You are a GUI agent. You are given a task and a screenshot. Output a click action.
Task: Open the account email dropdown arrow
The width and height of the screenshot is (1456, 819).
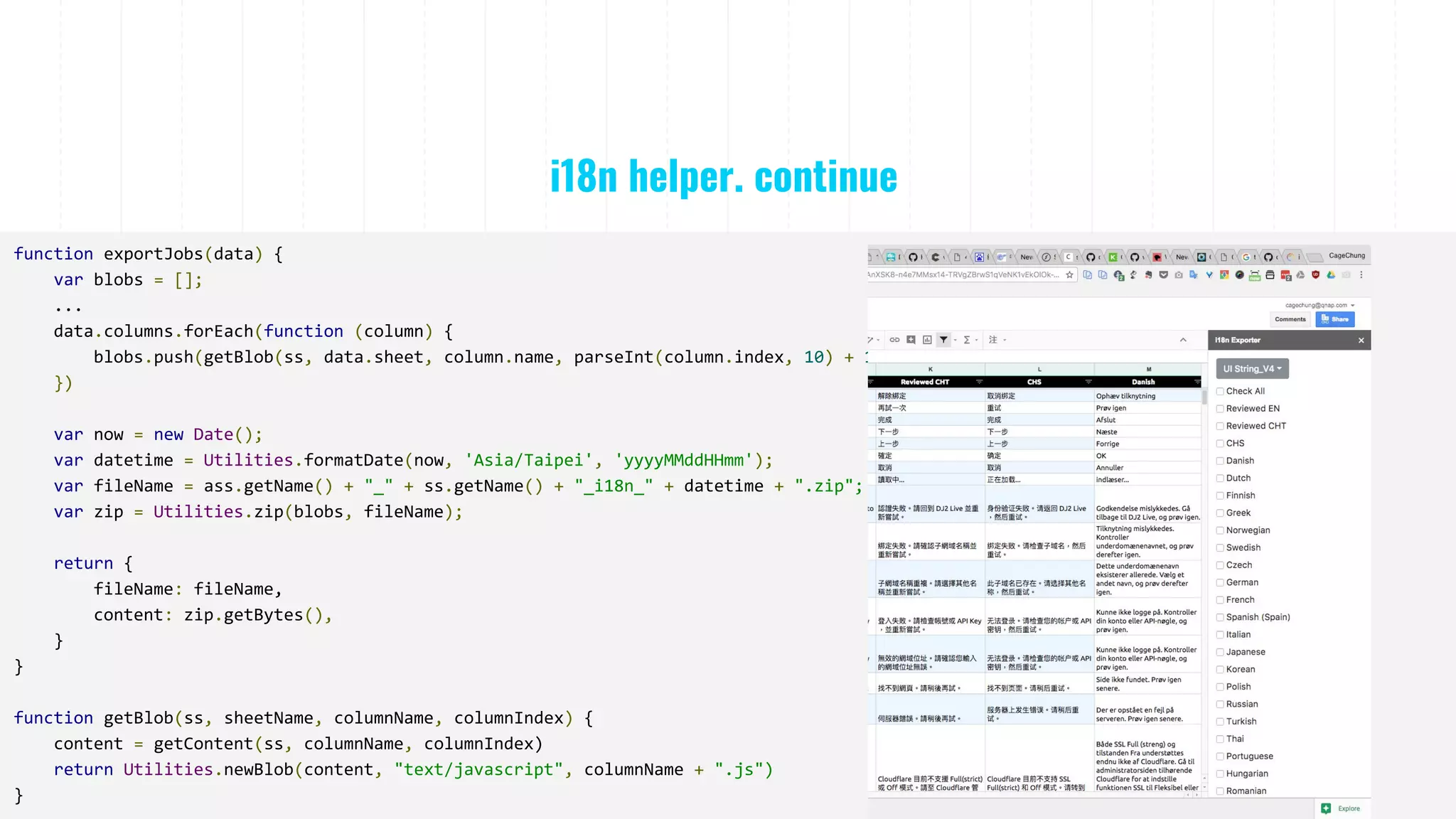pyautogui.click(x=1353, y=306)
